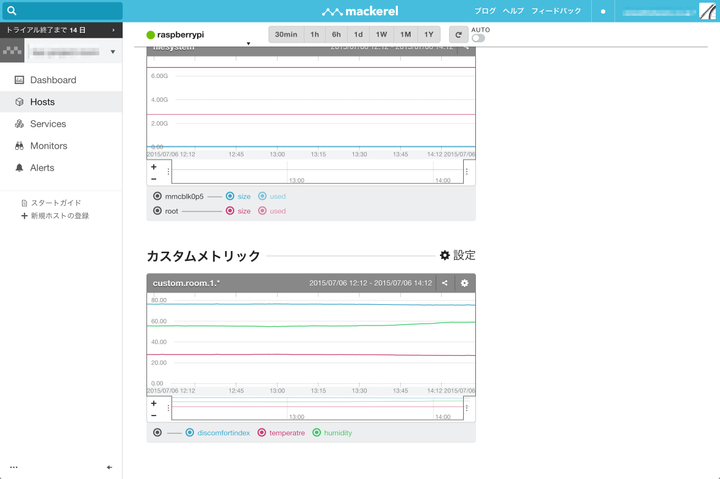Viewport: 720px width, 479px height.
Task: Grab filesystem range selector left handle
Action: [x=169, y=172]
